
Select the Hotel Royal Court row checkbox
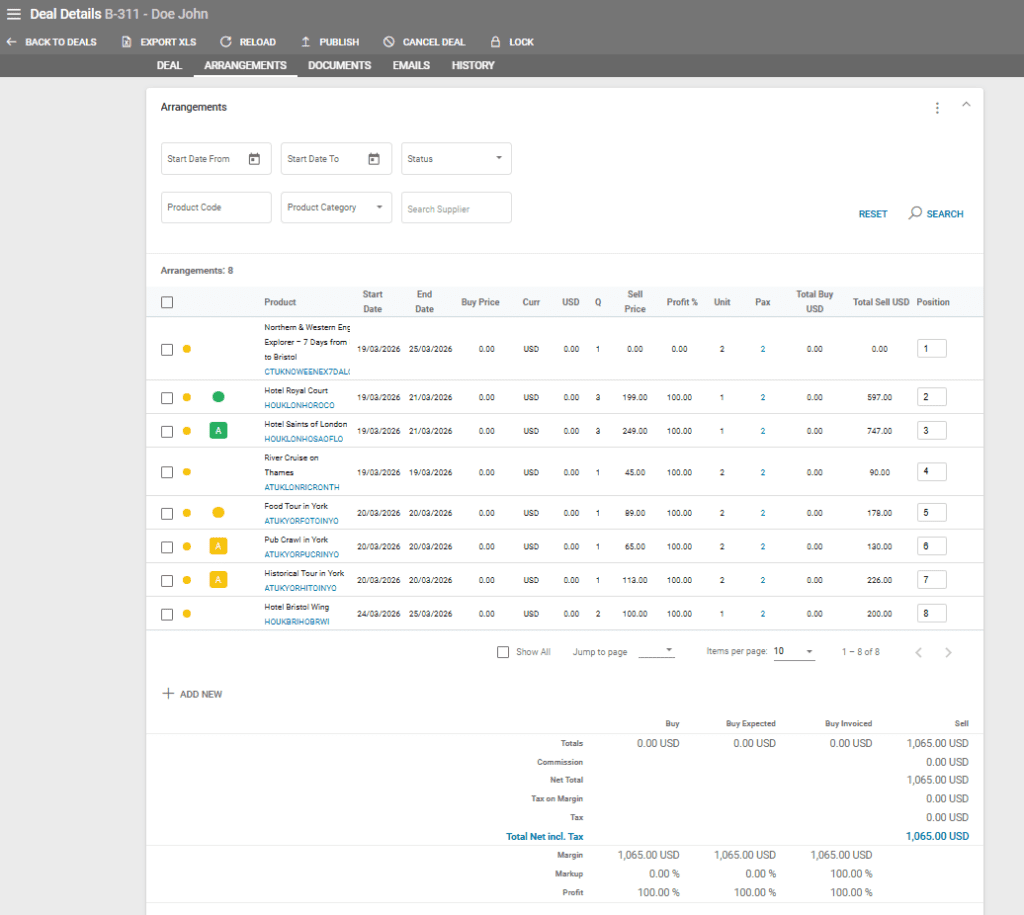pyautogui.click(x=167, y=397)
